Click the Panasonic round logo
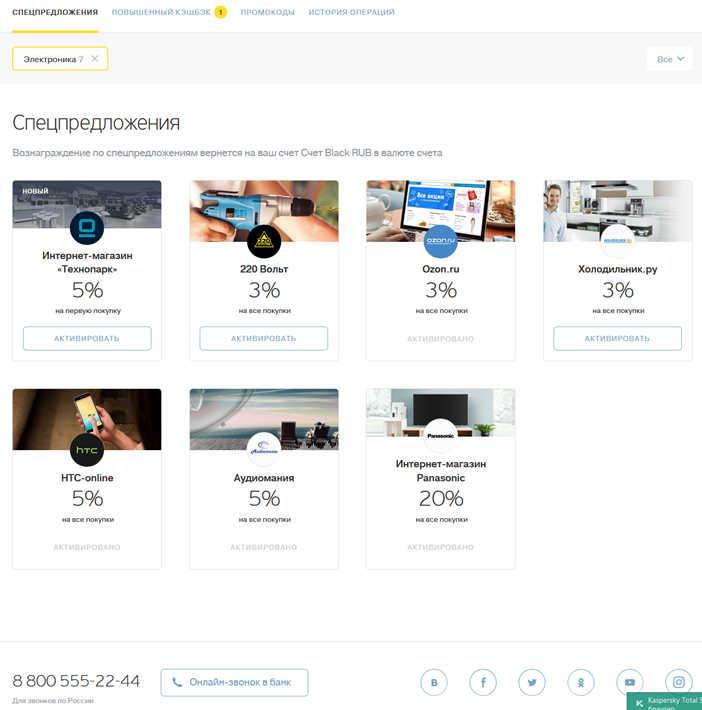Image resolution: width=702 pixels, height=710 pixels. [x=441, y=436]
